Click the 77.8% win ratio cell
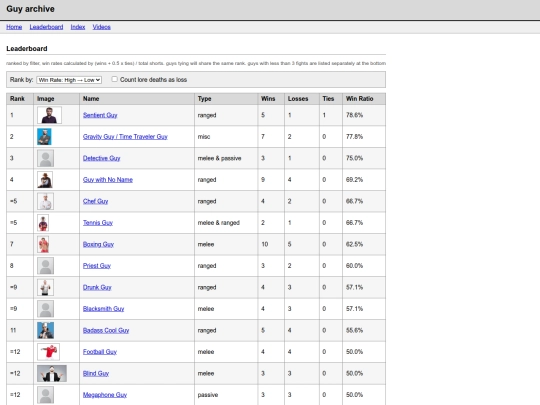Screen dimensions: 540x405 pos(364,137)
